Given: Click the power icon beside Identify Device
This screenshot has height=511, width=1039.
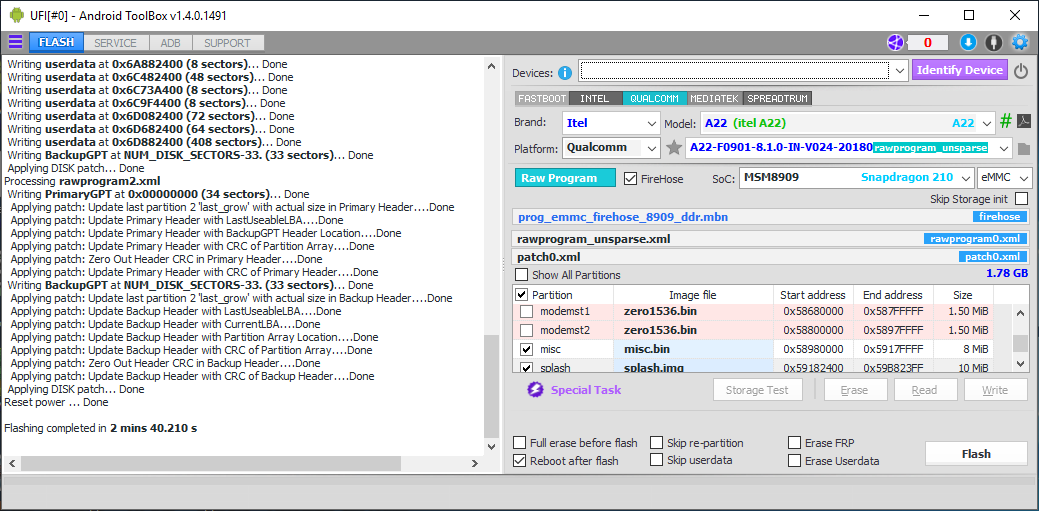Looking at the screenshot, I should tap(1021, 70).
